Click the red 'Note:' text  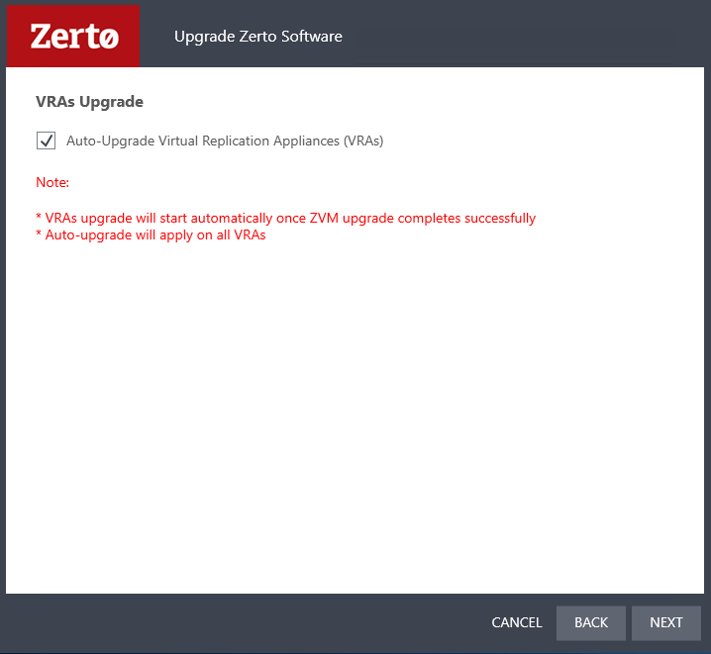point(53,182)
